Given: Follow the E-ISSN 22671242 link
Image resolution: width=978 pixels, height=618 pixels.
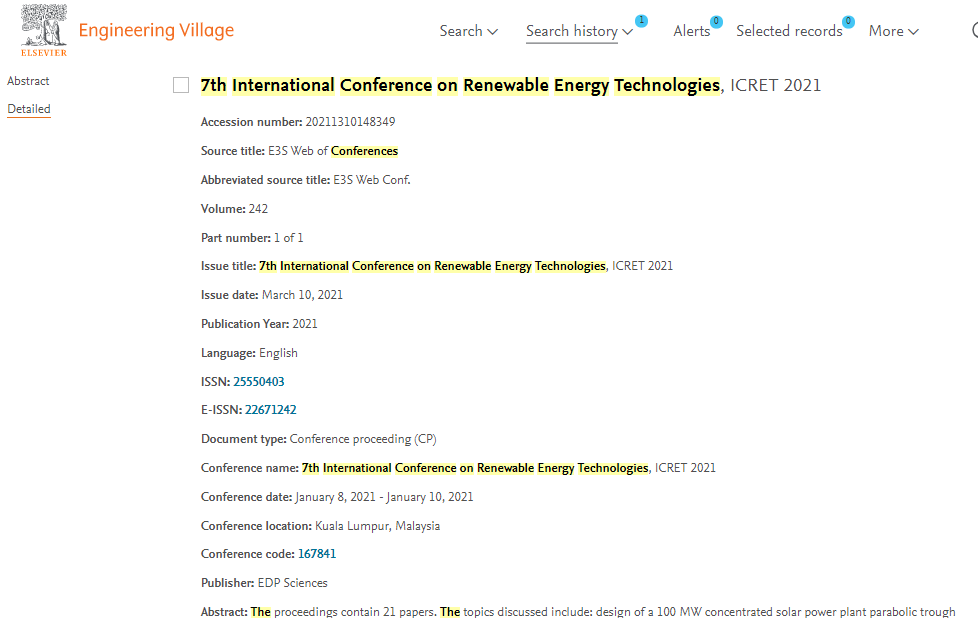Looking at the screenshot, I should pyautogui.click(x=271, y=409).
